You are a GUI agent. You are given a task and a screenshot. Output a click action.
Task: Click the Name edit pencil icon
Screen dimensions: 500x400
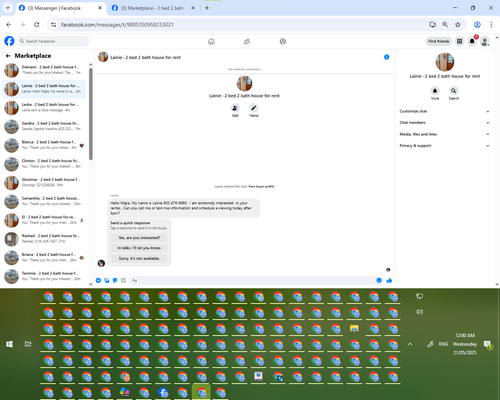point(254,108)
